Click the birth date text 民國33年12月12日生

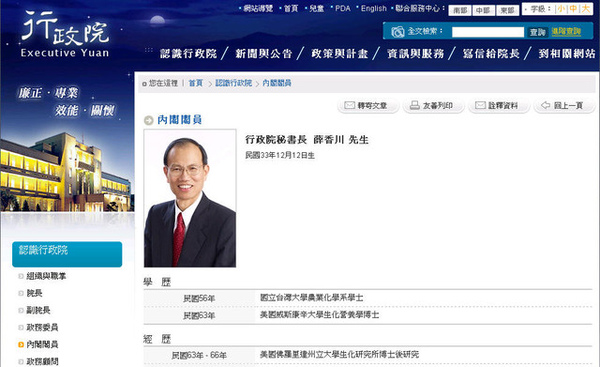(x=280, y=155)
